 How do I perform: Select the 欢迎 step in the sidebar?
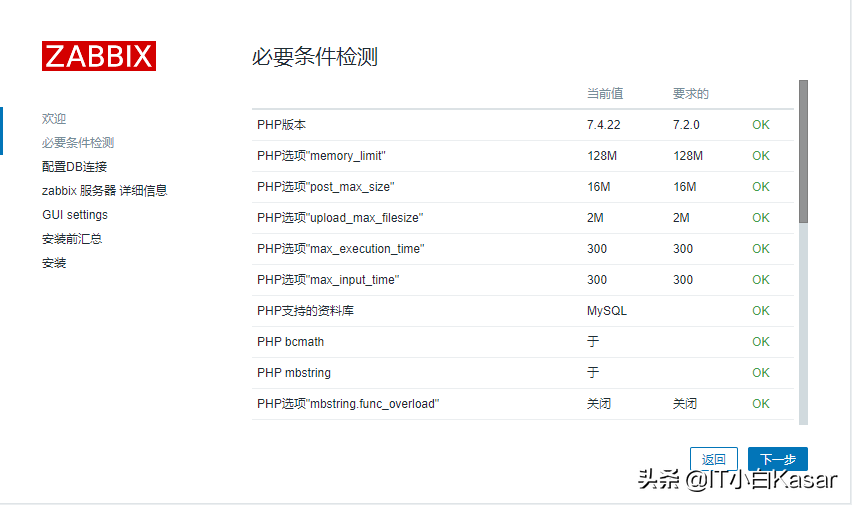pos(54,119)
